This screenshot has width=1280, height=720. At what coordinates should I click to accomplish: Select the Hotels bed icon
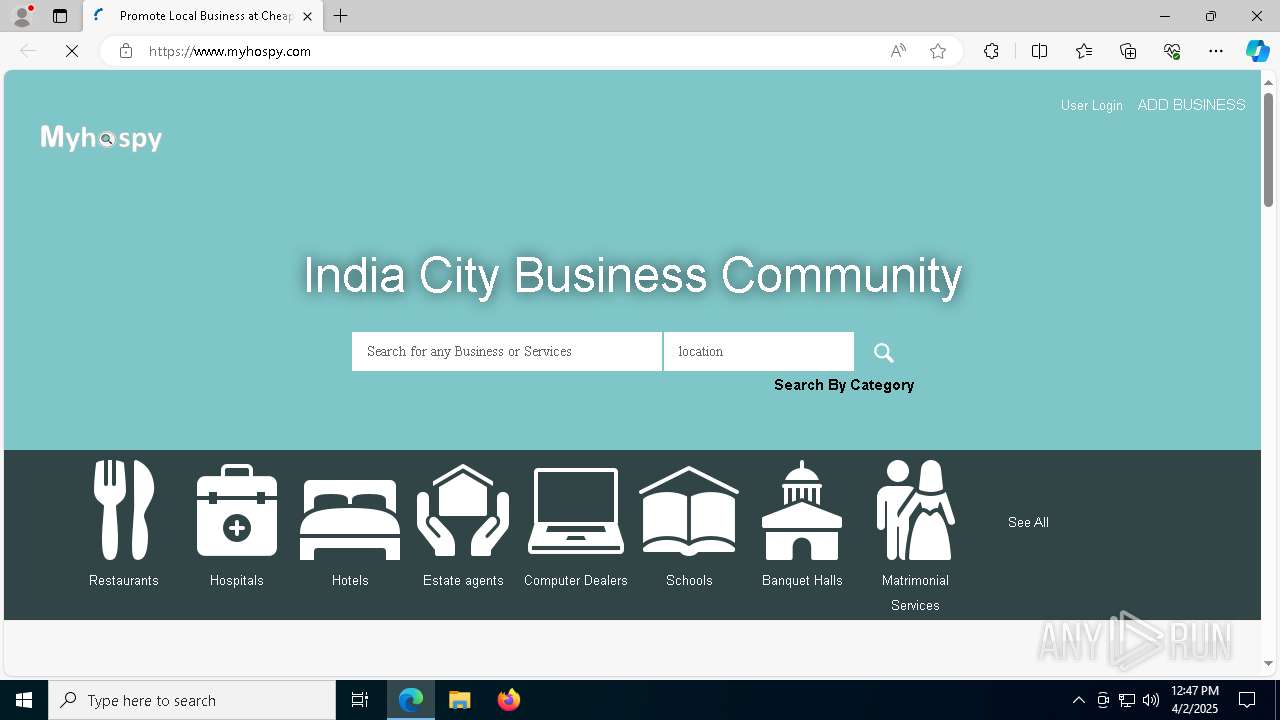pyautogui.click(x=350, y=519)
